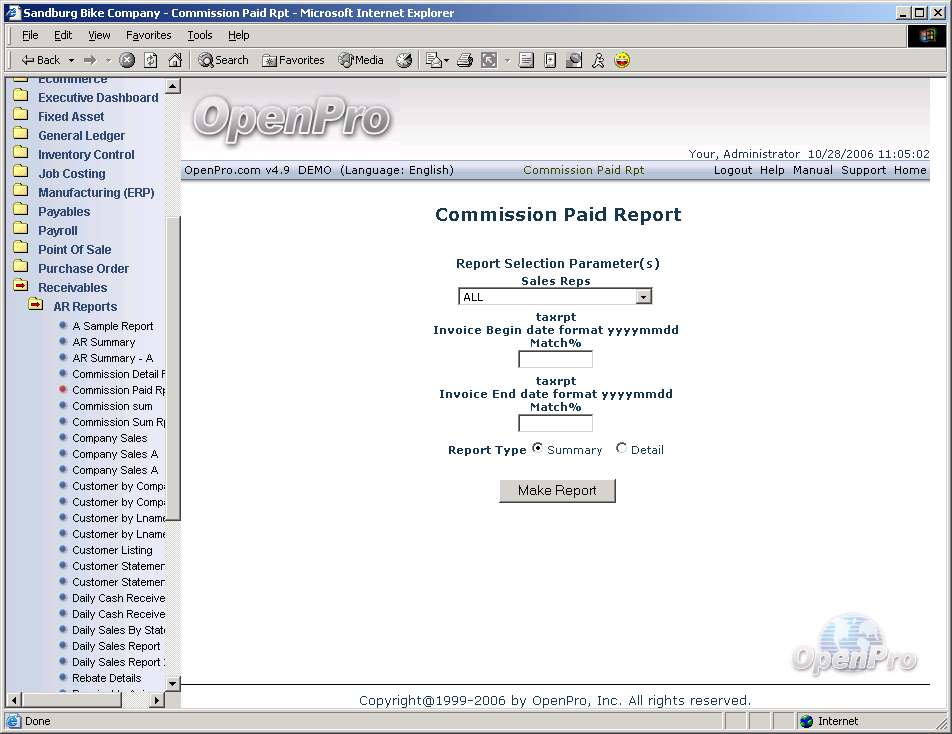This screenshot has width=952, height=734.
Task: Click the Payroll folder icon
Action: tap(20, 230)
